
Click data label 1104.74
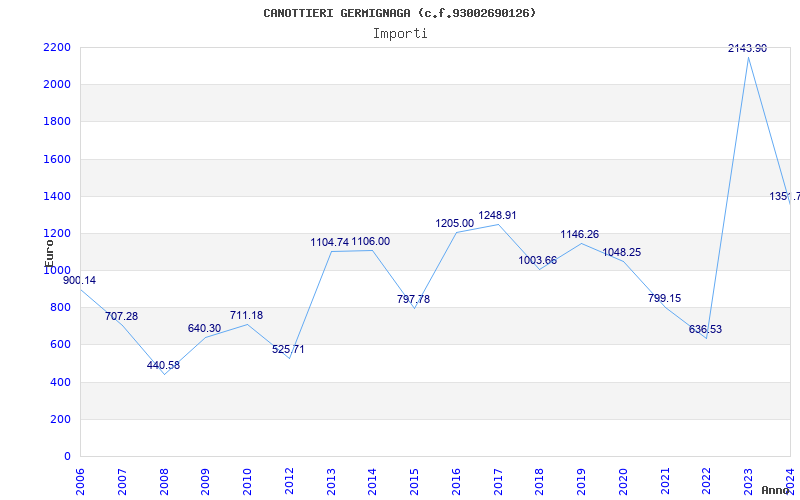pyautogui.click(x=330, y=242)
